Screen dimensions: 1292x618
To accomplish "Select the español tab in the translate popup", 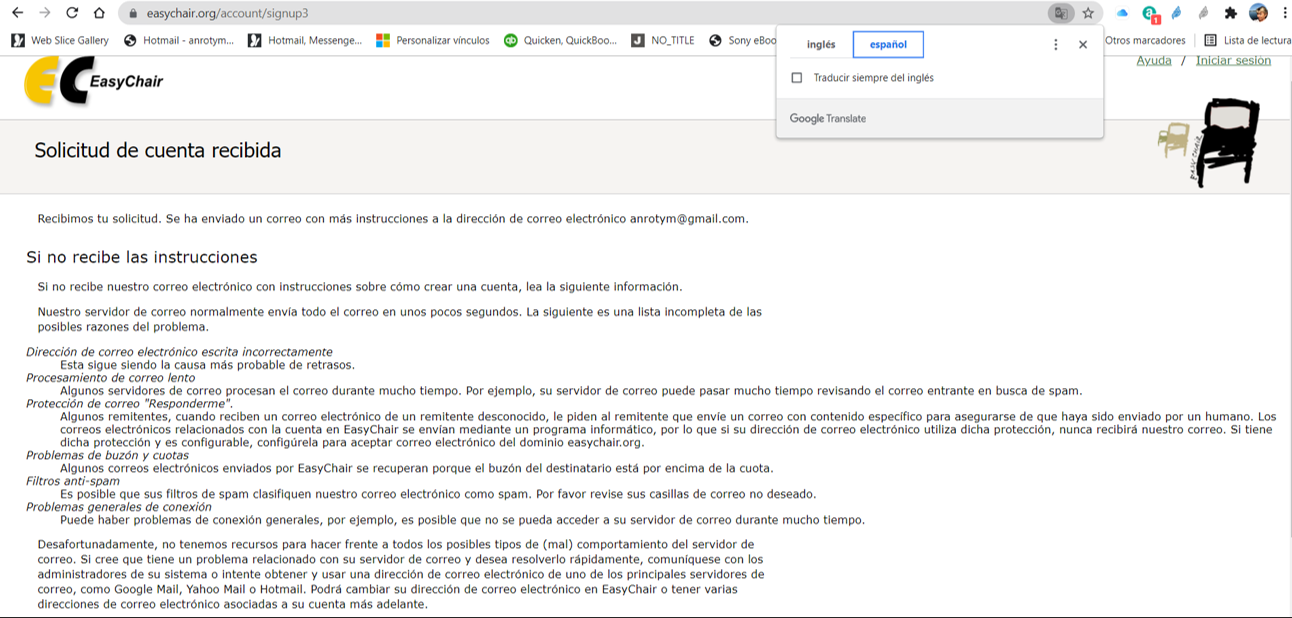I will click(x=888, y=45).
